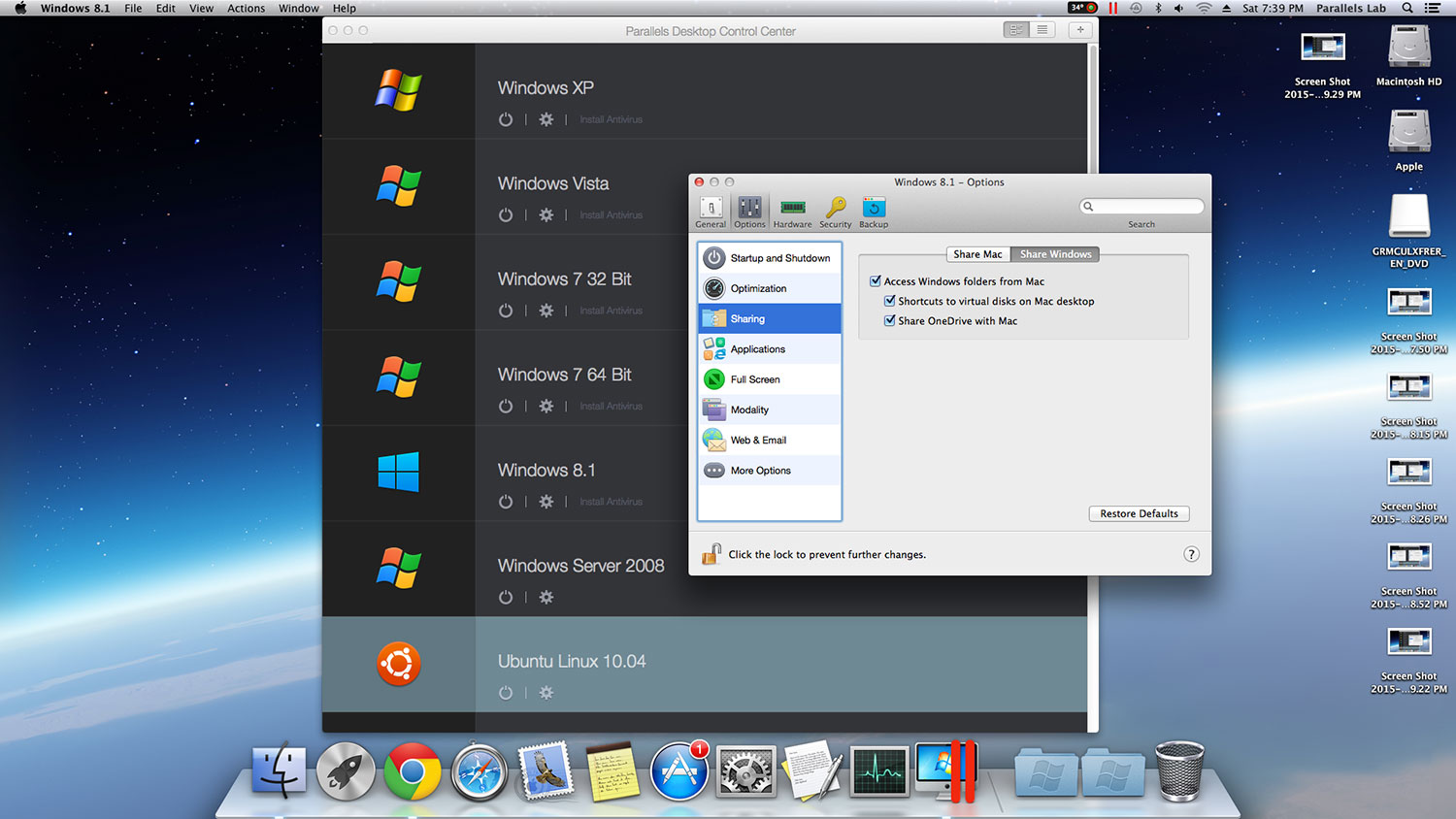Switch Control Center to compact list view
The image size is (1456, 819).
[1042, 30]
